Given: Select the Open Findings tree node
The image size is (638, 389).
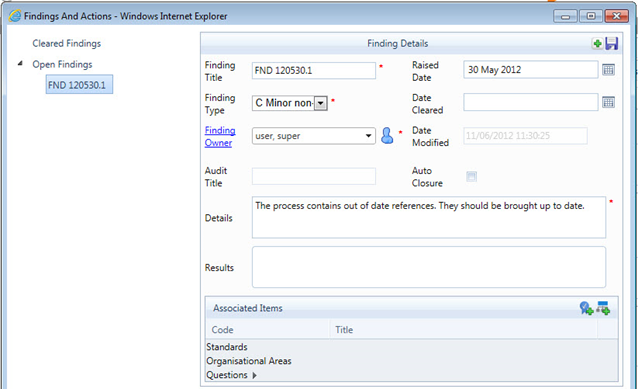Looking at the screenshot, I should pos(62,64).
